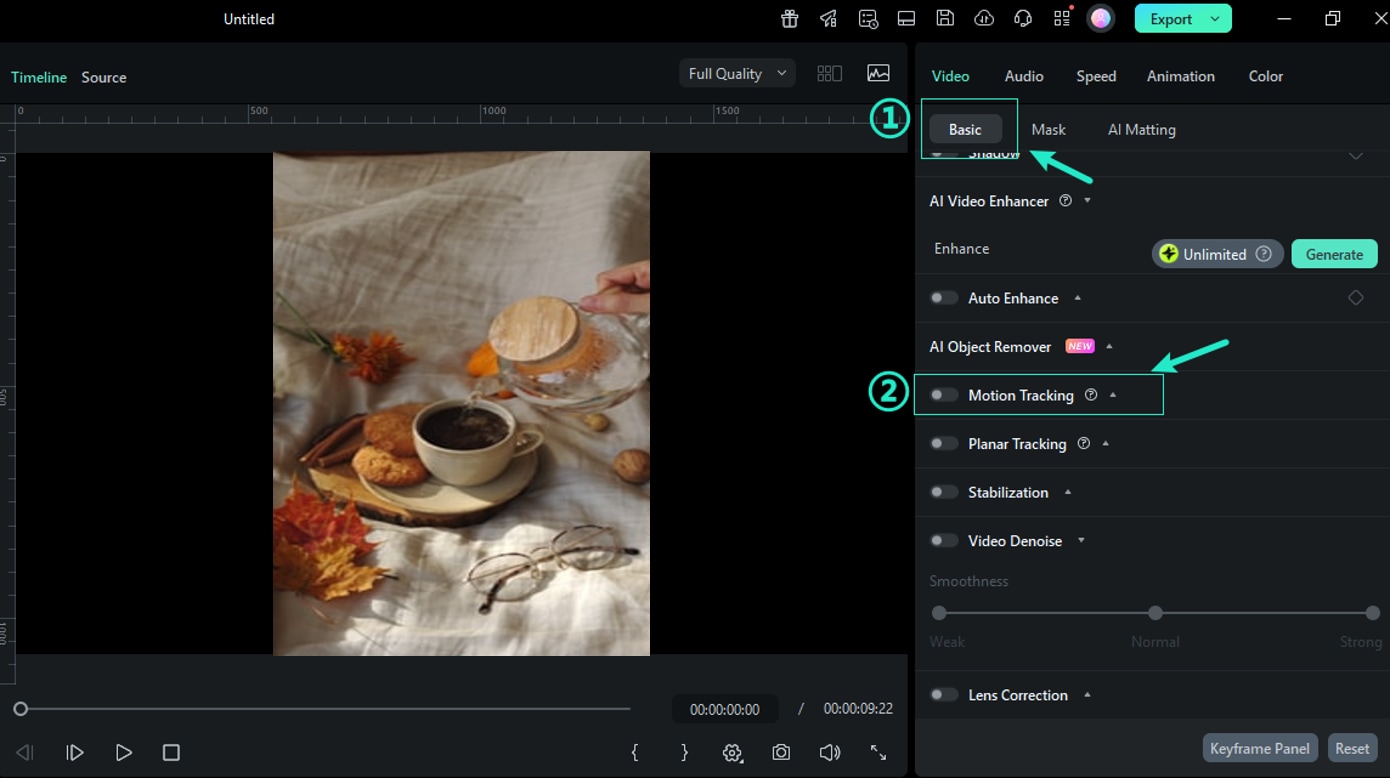Collapse the Video Denoise section arrow
This screenshot has width=1390, height=778.
[1081, 541]
